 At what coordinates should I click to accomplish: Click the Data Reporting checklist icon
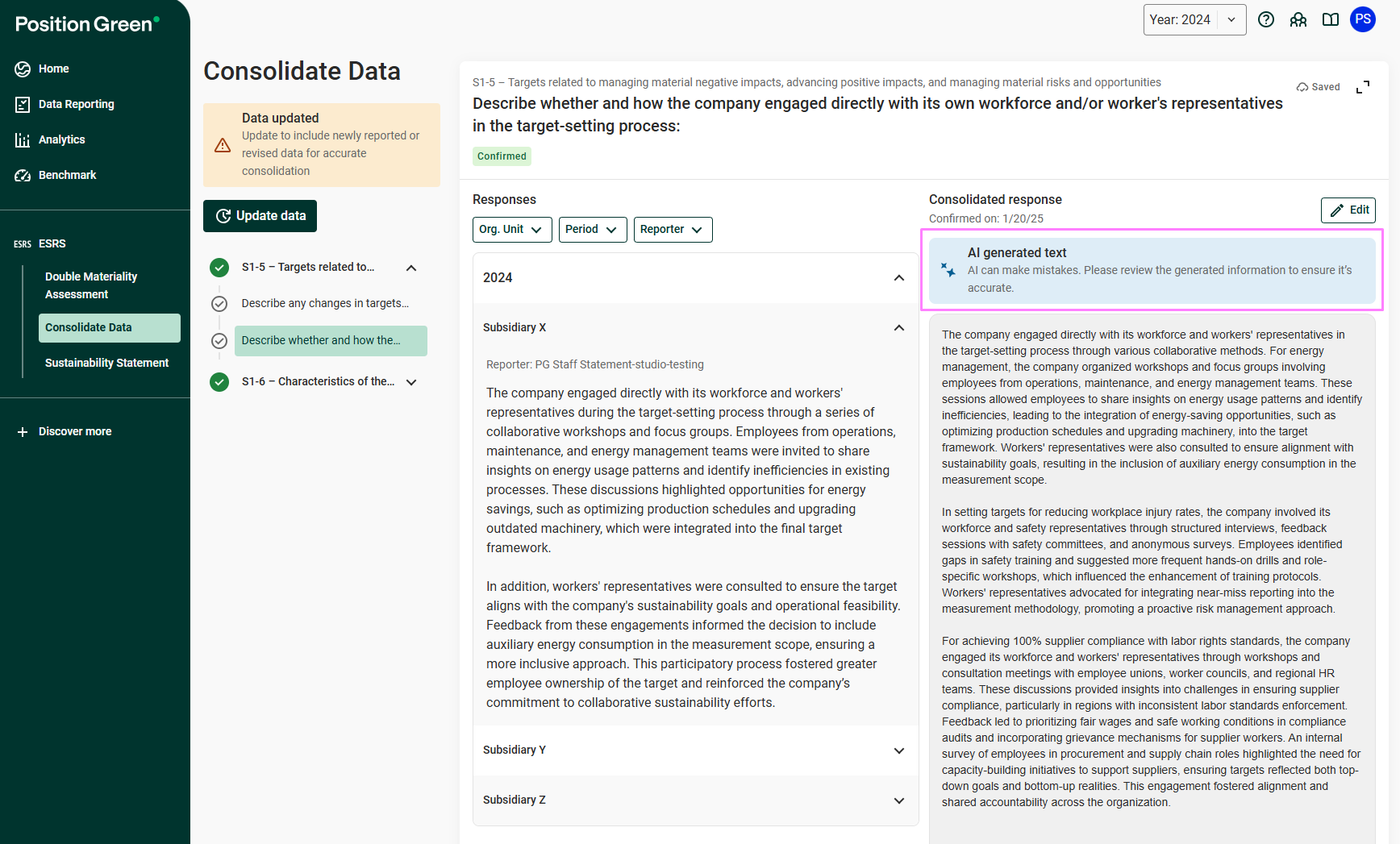tap(23, 105)
